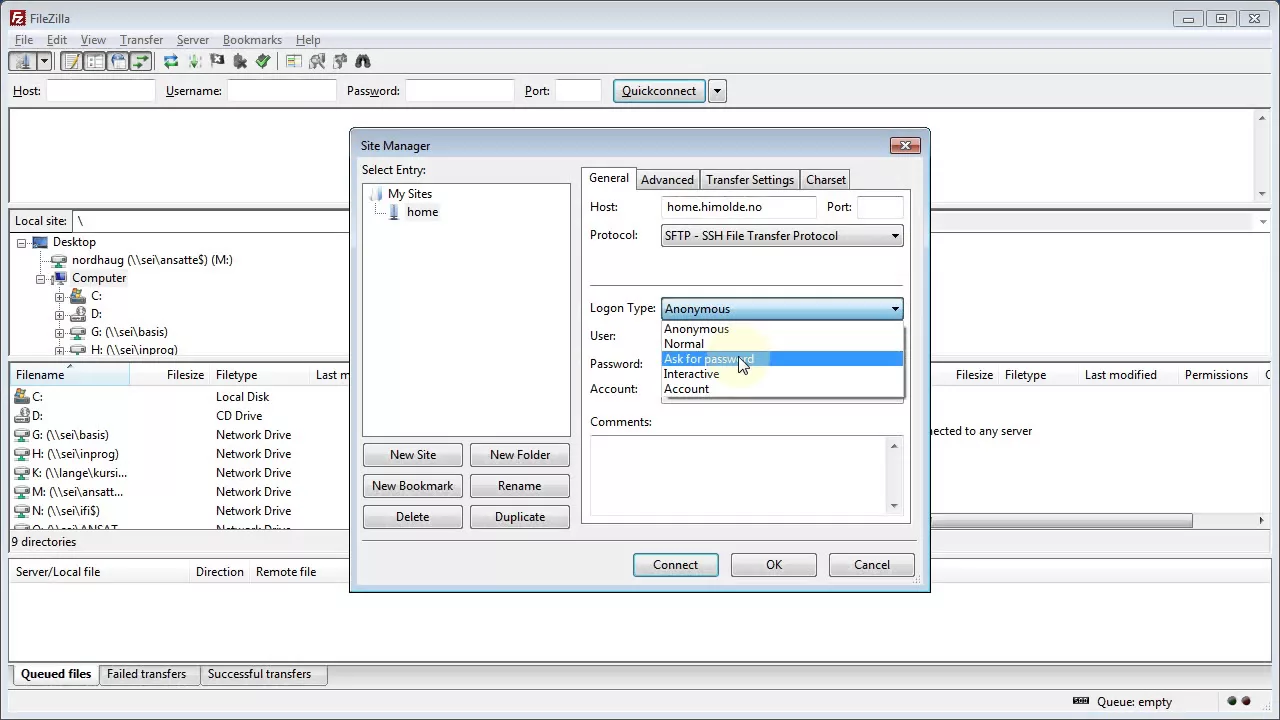Open the Transfer menu
Image resolution: width=1280 pixels, height=720 pixels.
click(x=141, y=40)
